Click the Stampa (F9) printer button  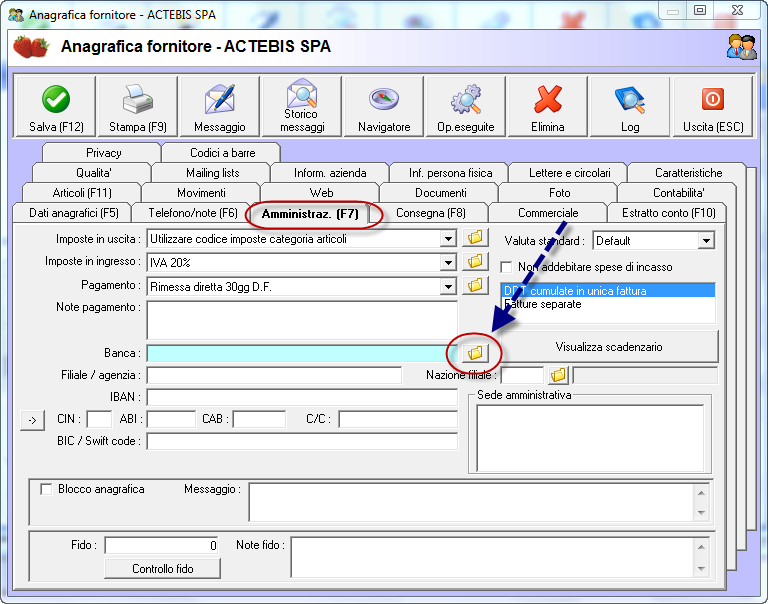(138, 106)
